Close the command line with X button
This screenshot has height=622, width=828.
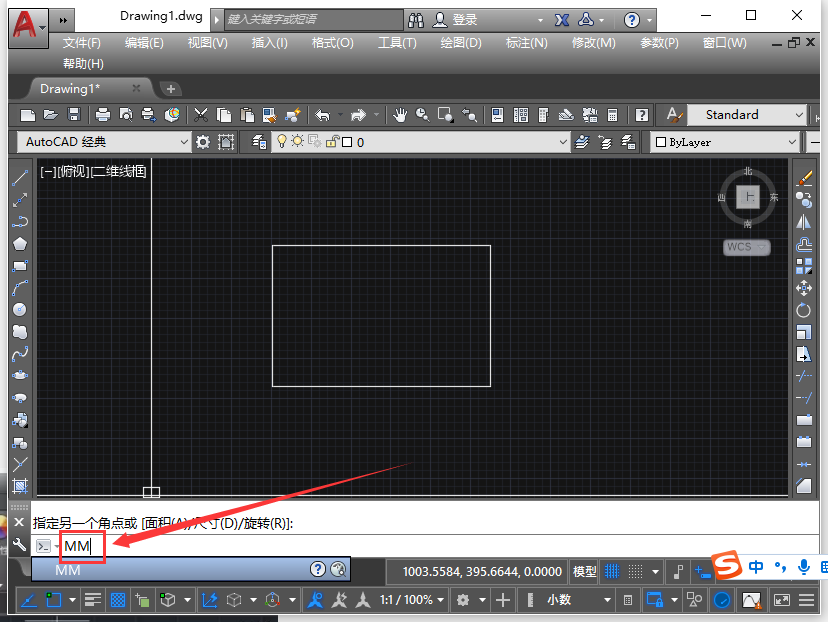click(19, 522)
